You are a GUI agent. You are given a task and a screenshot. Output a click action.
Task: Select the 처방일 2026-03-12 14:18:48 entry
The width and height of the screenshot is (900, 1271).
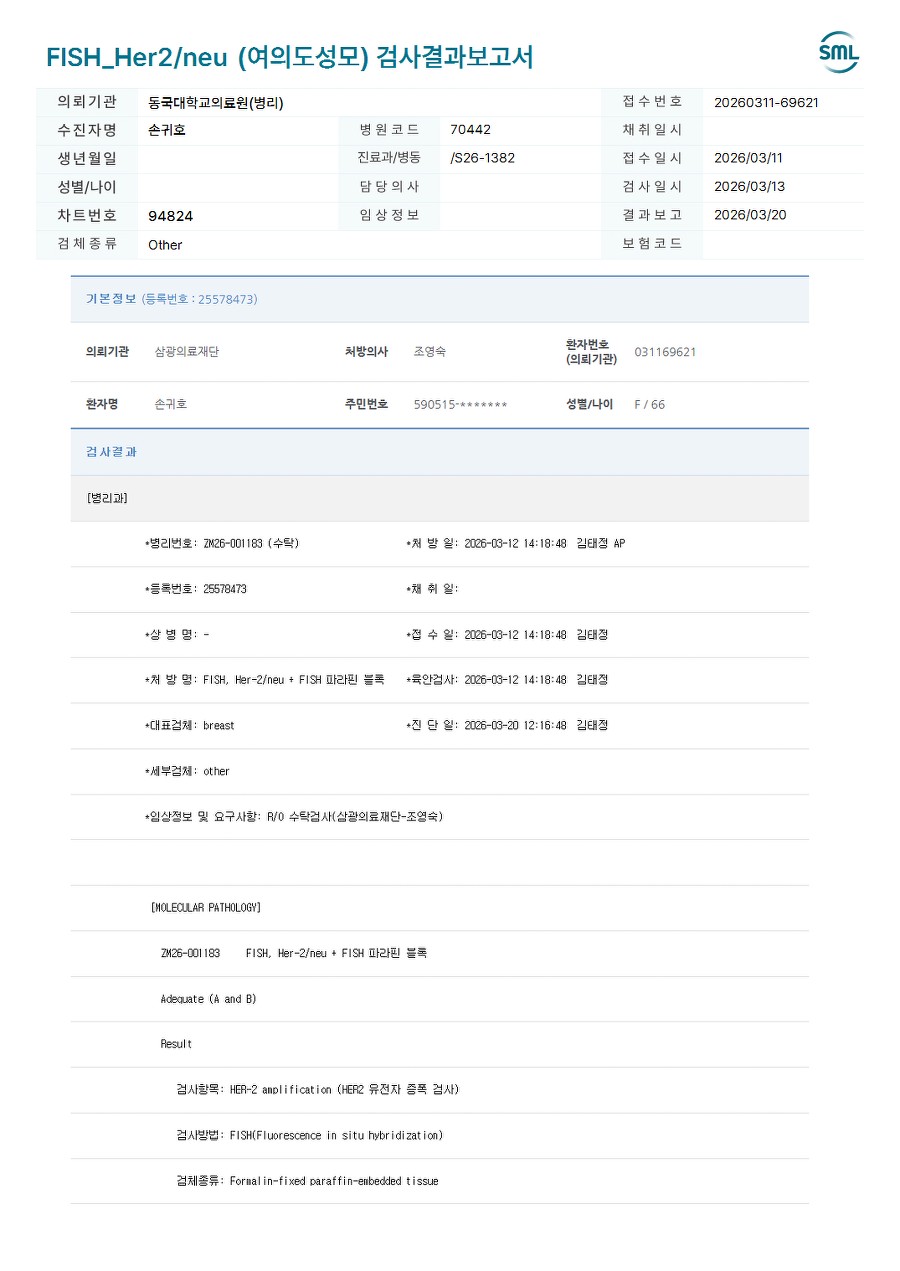point(515,544)
